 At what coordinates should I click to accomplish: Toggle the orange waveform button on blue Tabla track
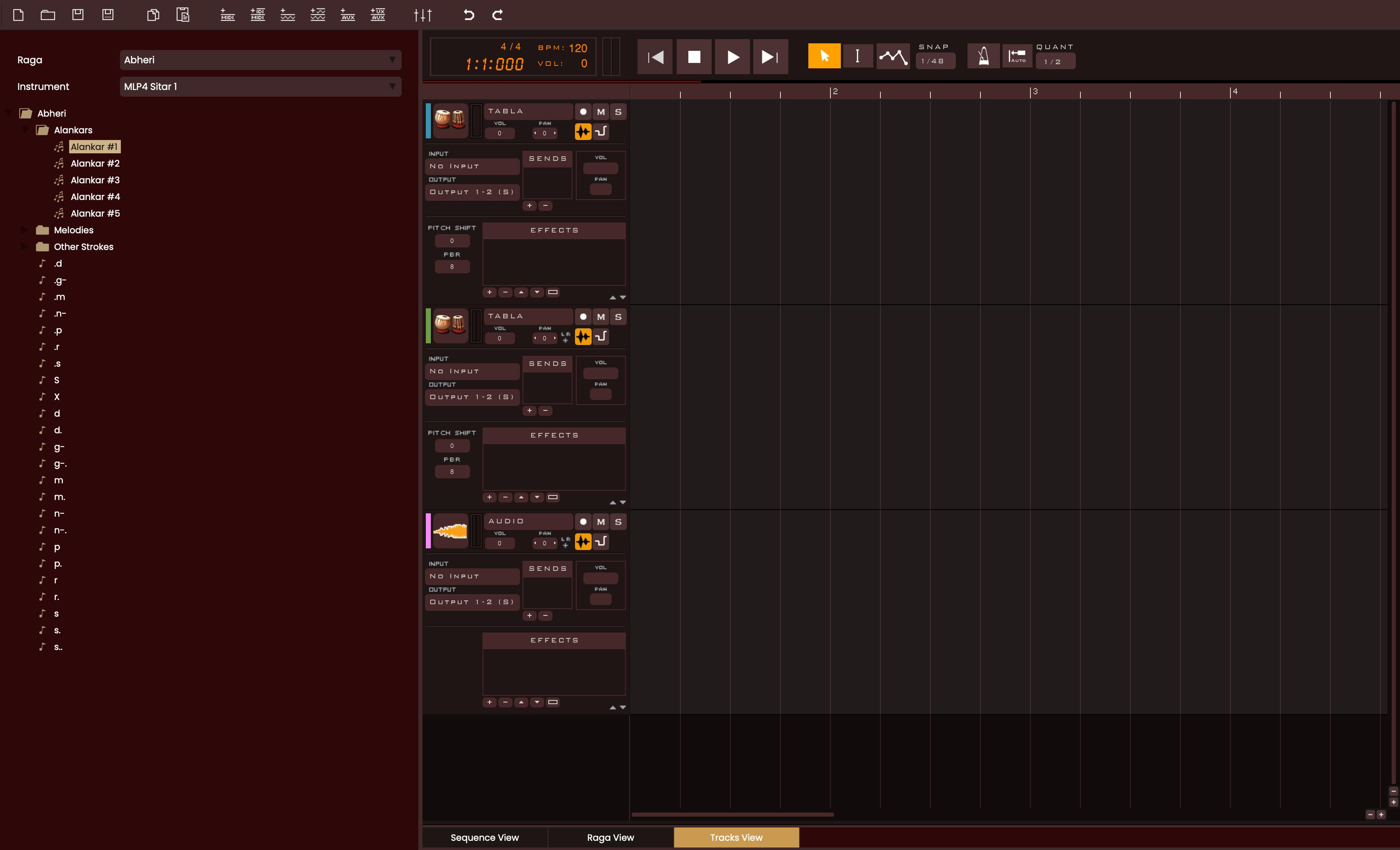tap(583, 132)
